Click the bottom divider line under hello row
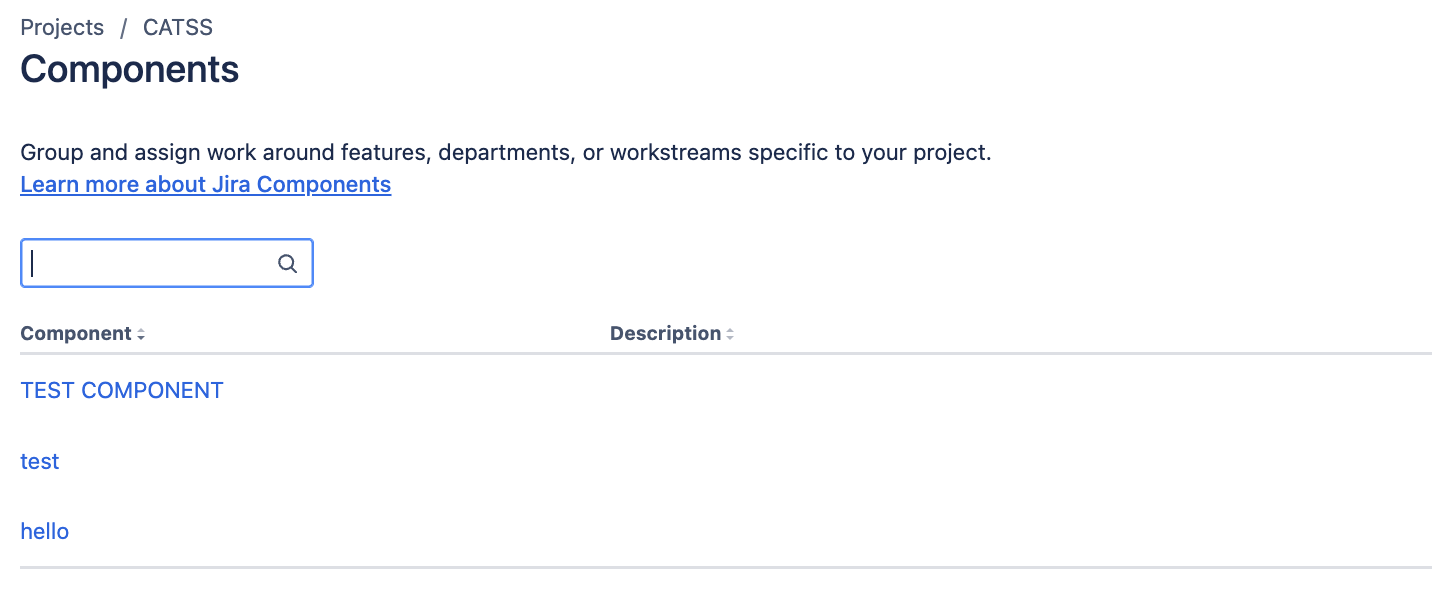This screenshot has width=1432, height=600. coord(726,567)
